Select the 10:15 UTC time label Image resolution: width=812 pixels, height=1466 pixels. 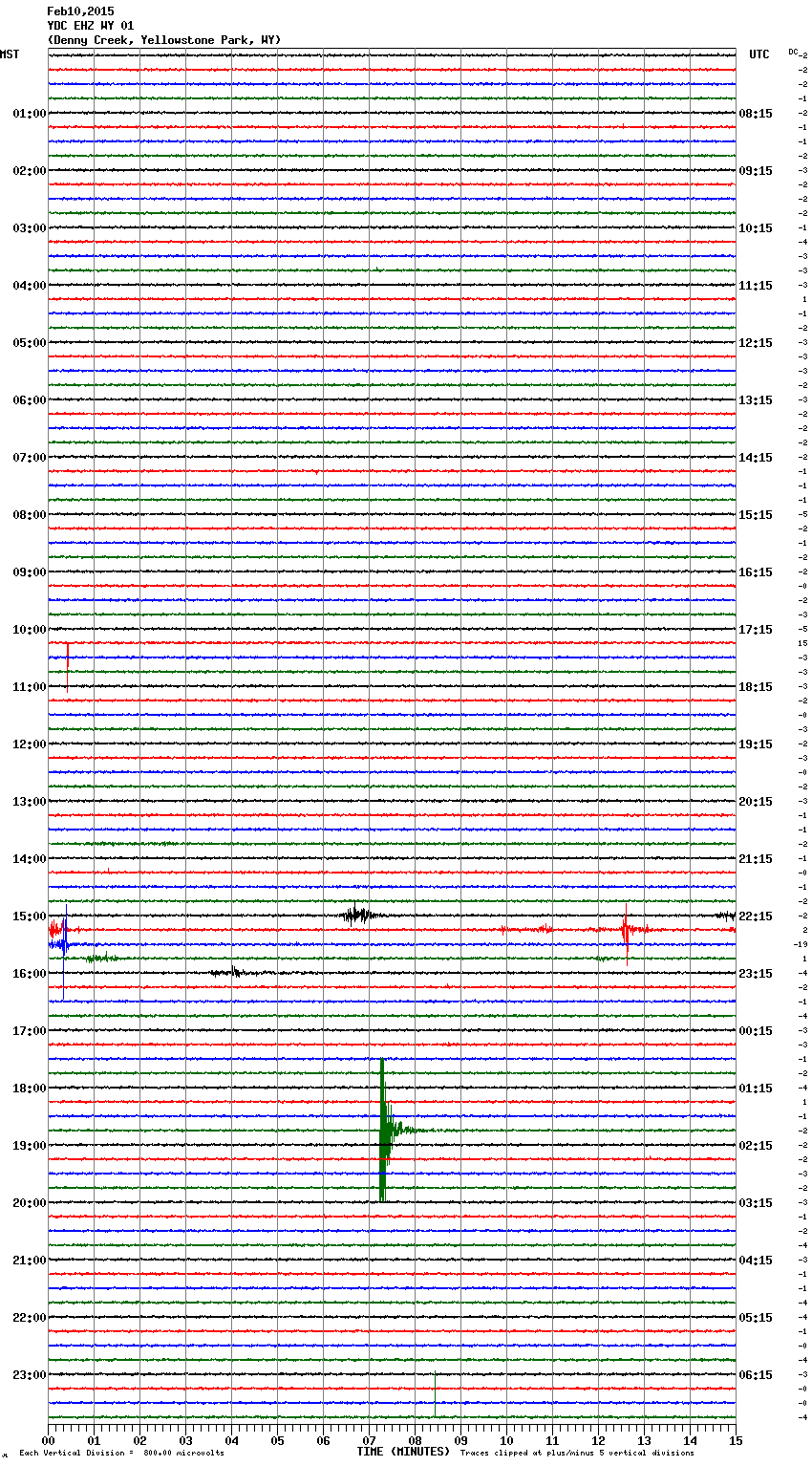[756, 228]
